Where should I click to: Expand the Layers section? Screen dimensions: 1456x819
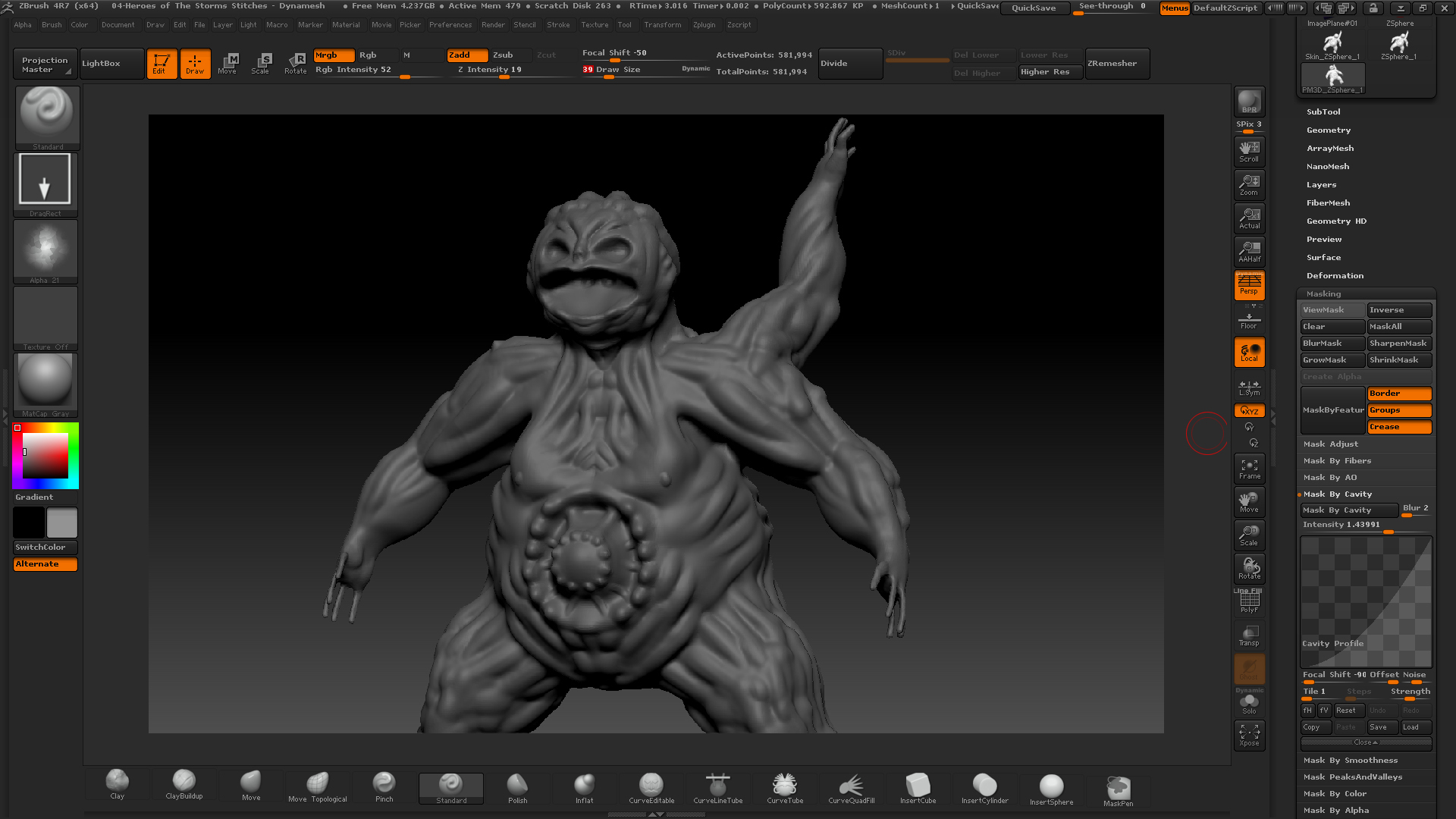pos(1321,185)
